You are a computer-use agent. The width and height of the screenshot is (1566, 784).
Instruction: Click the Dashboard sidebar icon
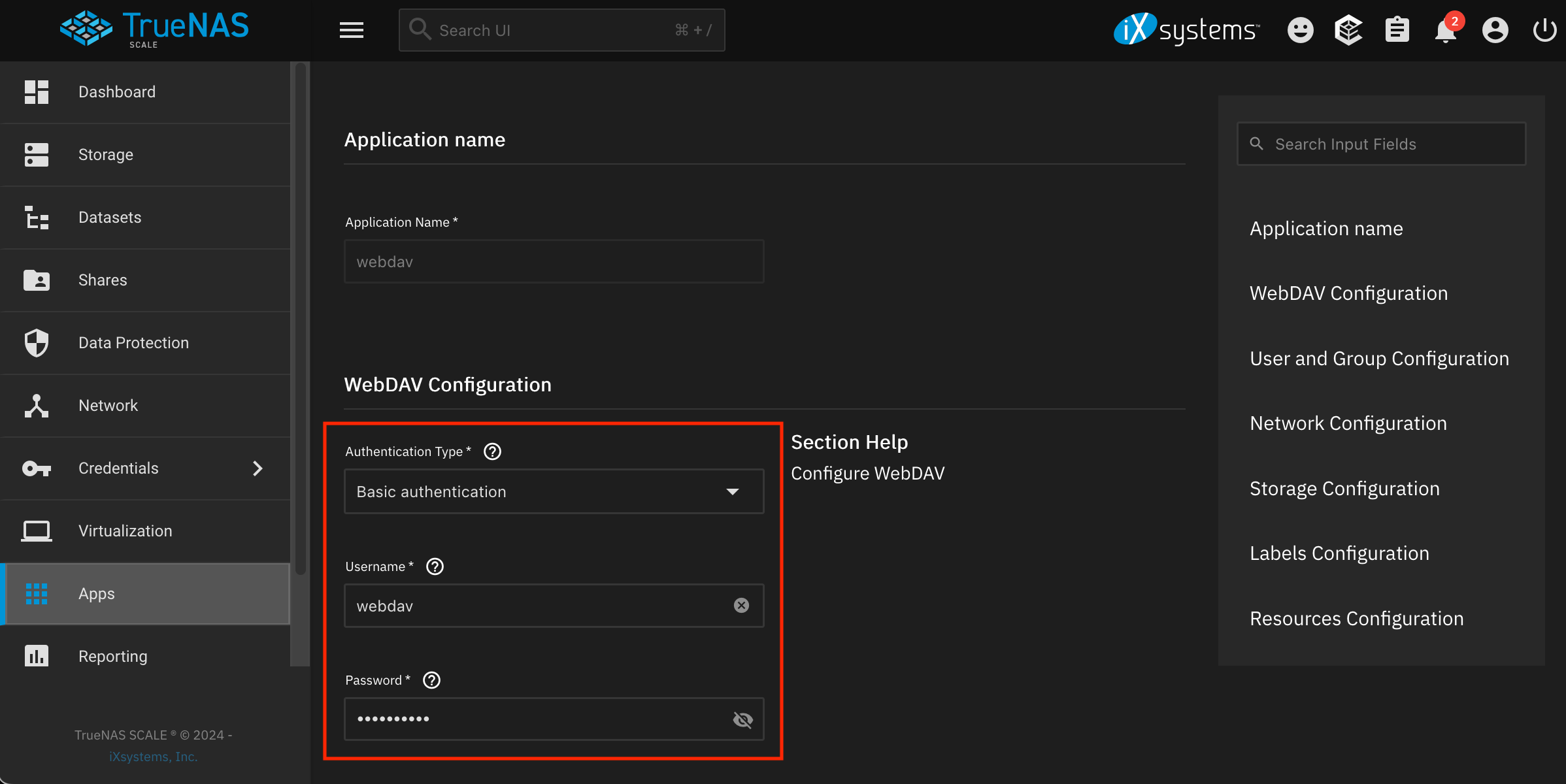coord(37,92)
